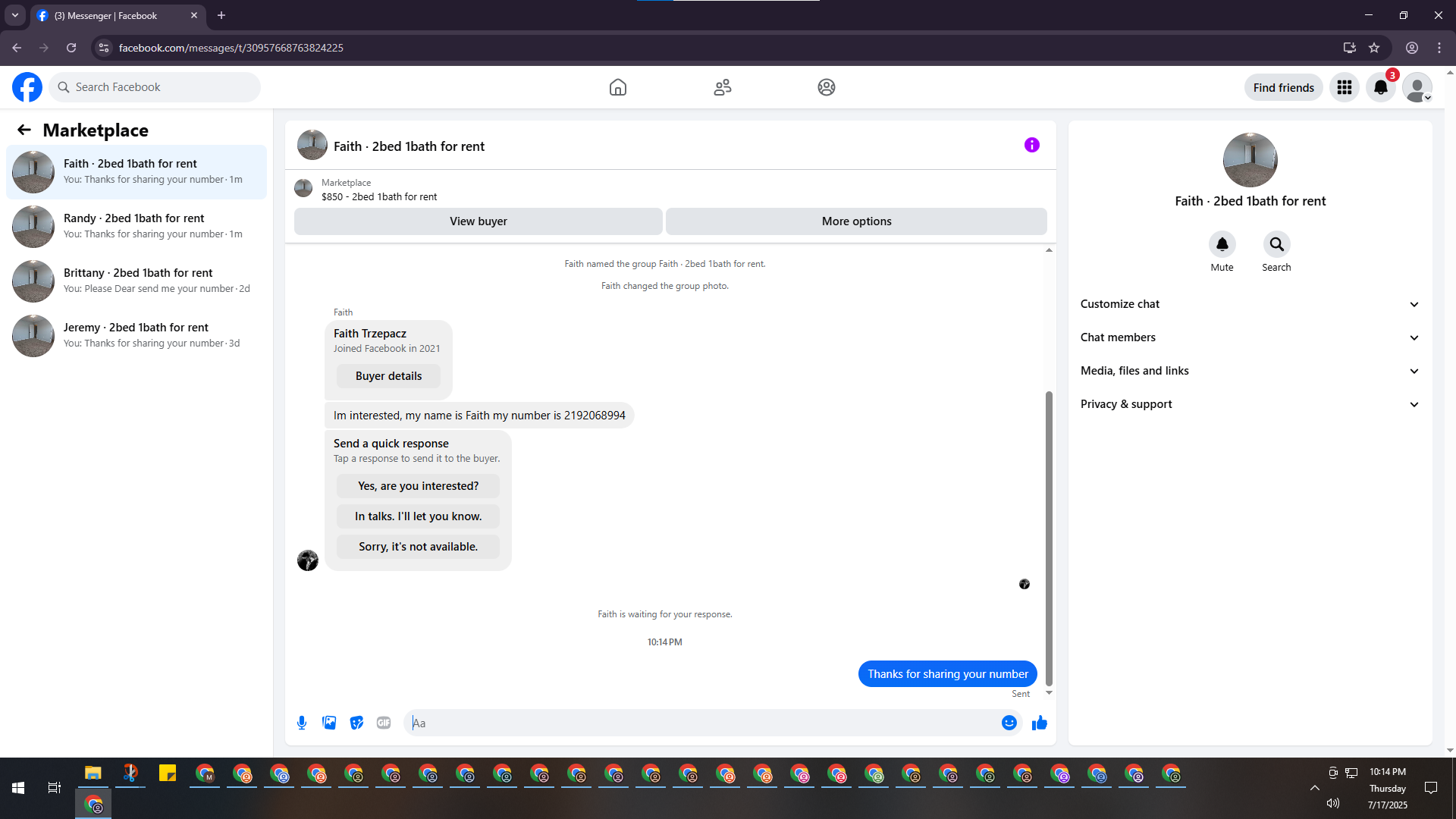This screenshot has height=819, width=1456.
Task: Open the volume control in system tray
Action: (x=1333, y=803)
